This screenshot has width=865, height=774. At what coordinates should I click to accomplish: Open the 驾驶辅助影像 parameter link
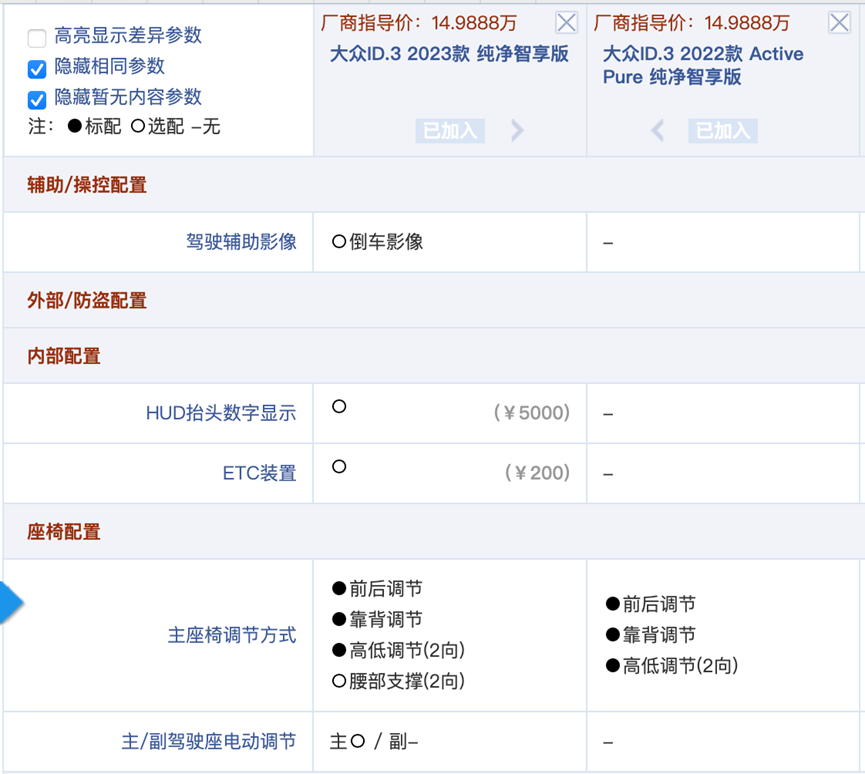[241, 242]
